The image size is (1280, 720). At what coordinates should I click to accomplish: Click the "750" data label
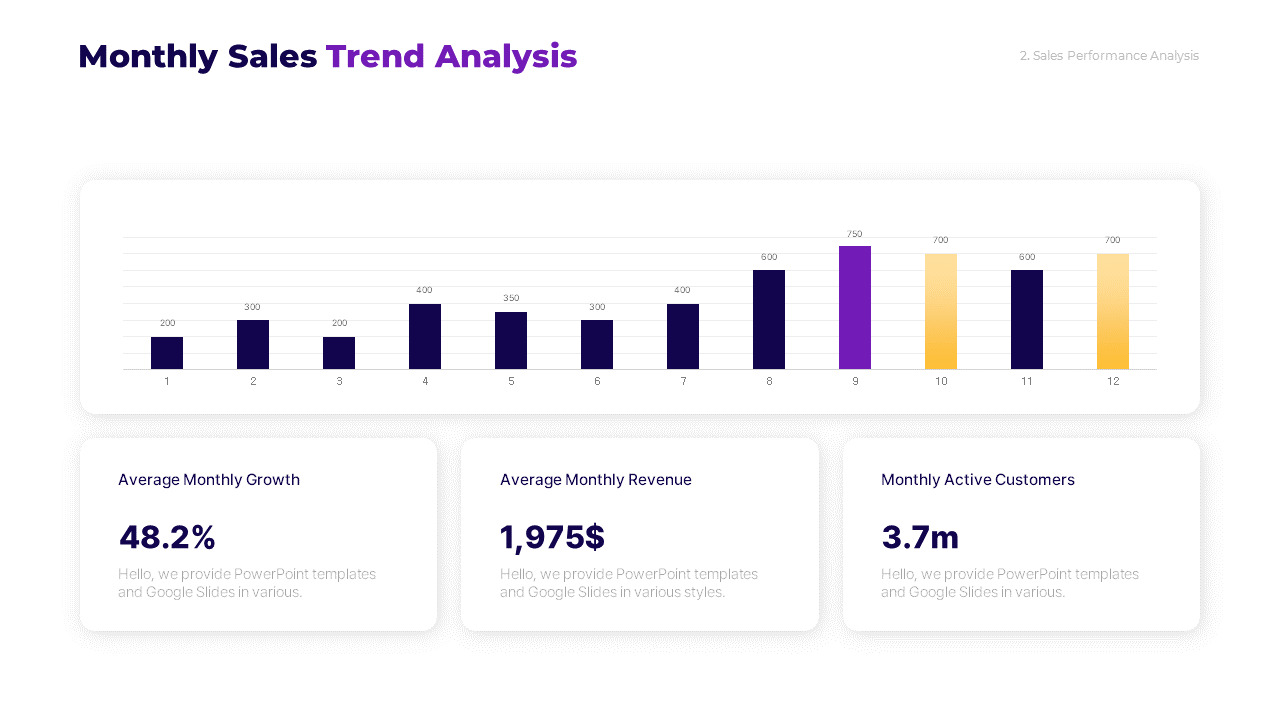[854, 234]
